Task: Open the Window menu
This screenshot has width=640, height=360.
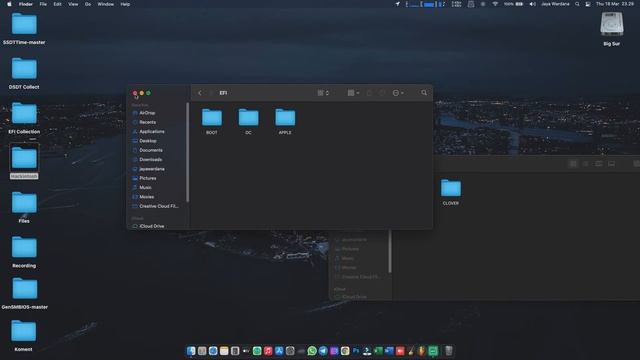Action: point(106,4)
